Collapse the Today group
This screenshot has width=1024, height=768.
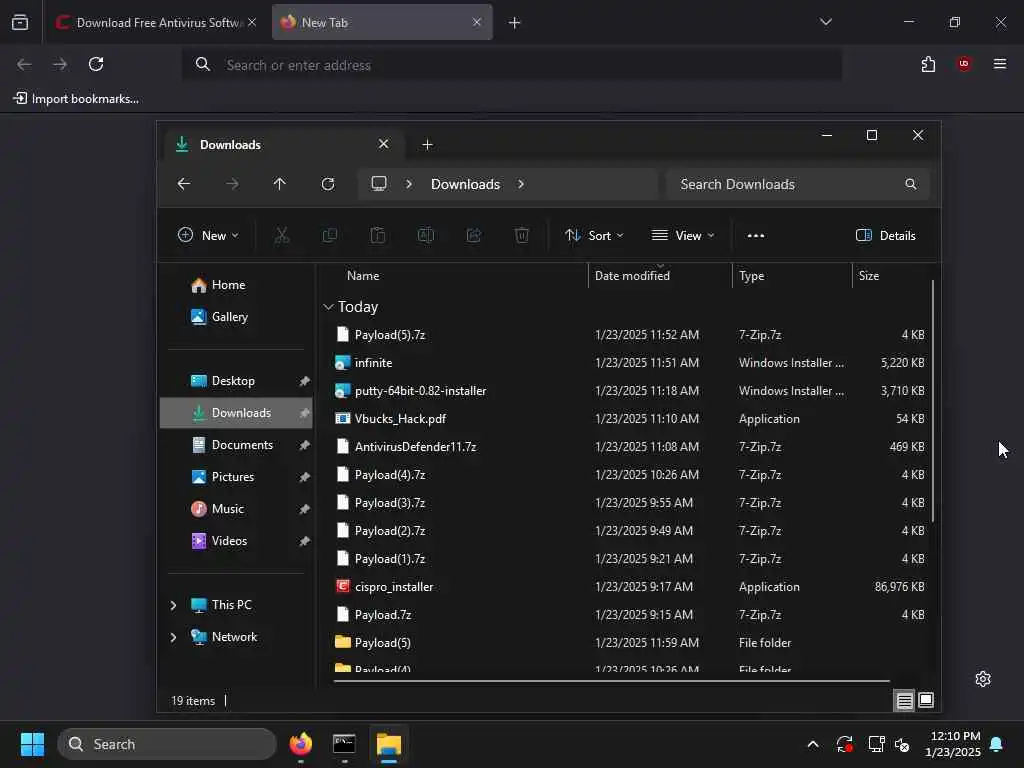click(x=328, y=307)
